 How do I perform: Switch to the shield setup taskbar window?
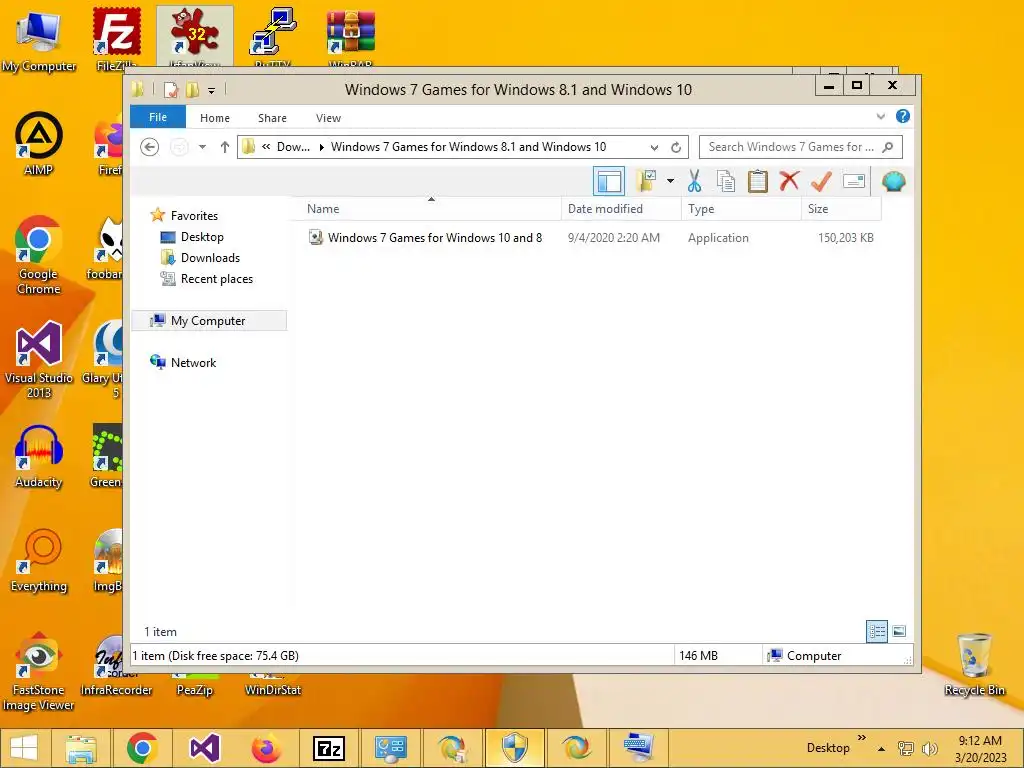coord(515,748)
